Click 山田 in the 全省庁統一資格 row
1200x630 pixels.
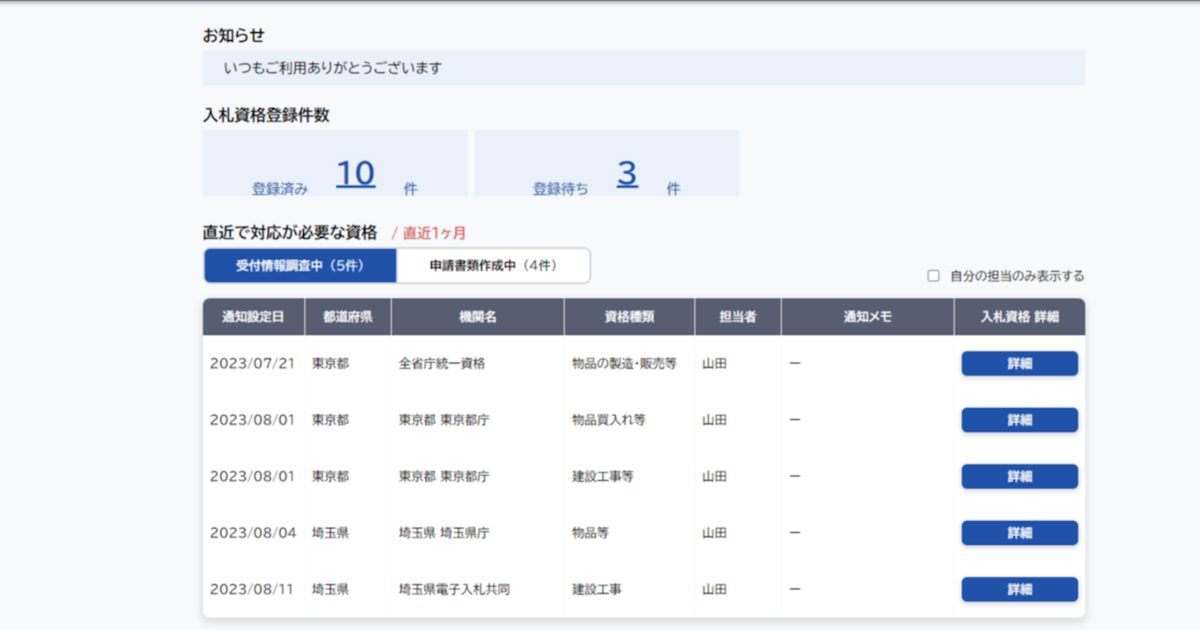pos(714,364)
